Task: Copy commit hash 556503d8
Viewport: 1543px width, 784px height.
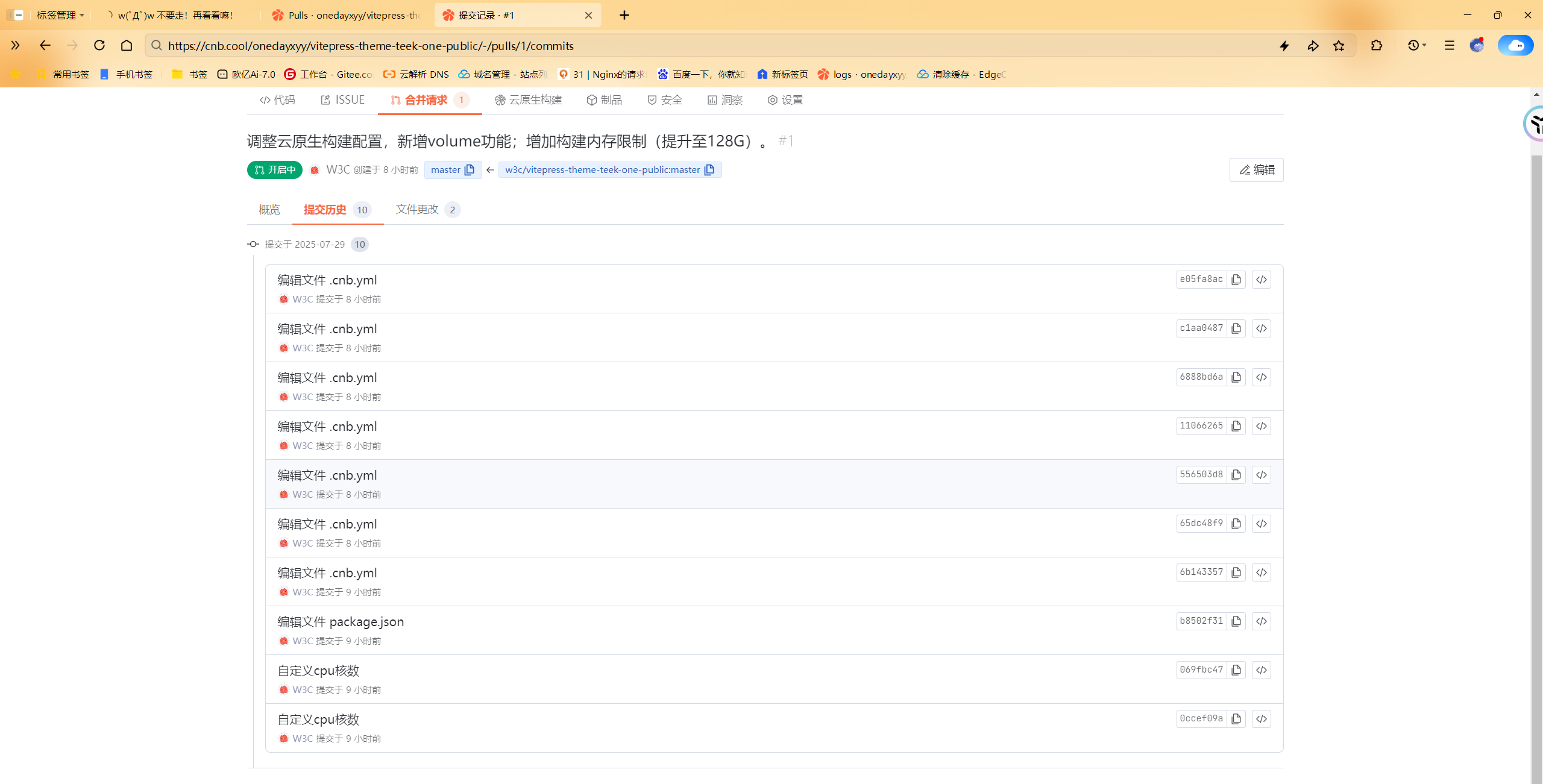Action: pos(1236,475)
